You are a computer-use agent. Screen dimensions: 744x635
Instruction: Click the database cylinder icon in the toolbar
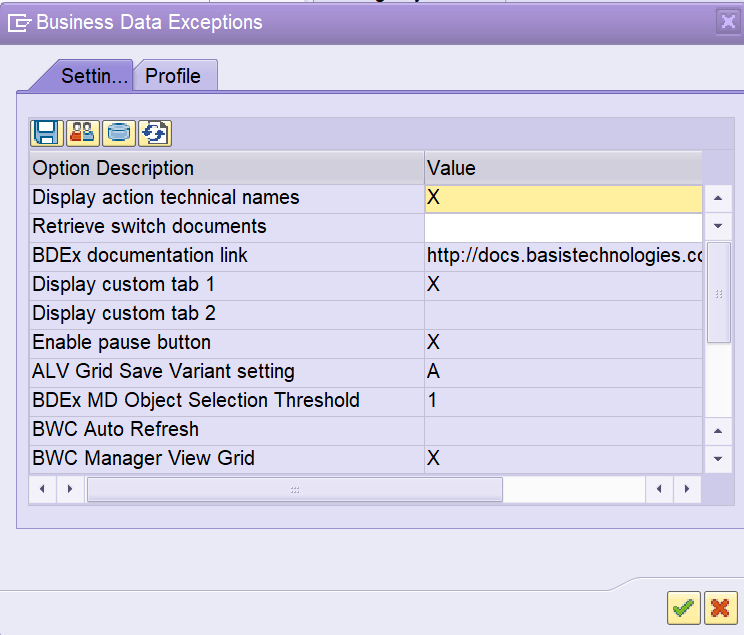(x=119, y=133)
